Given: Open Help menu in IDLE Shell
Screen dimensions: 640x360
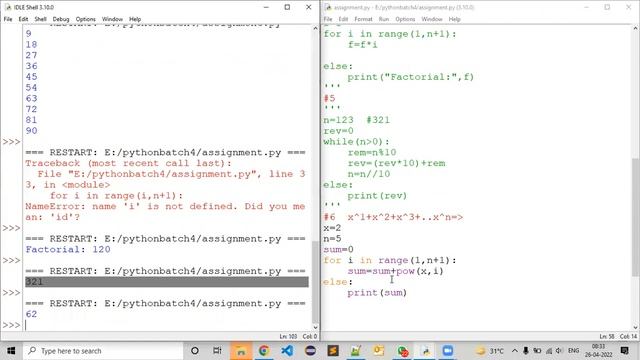Looking at the screenshot, I should tap(135, 19).
